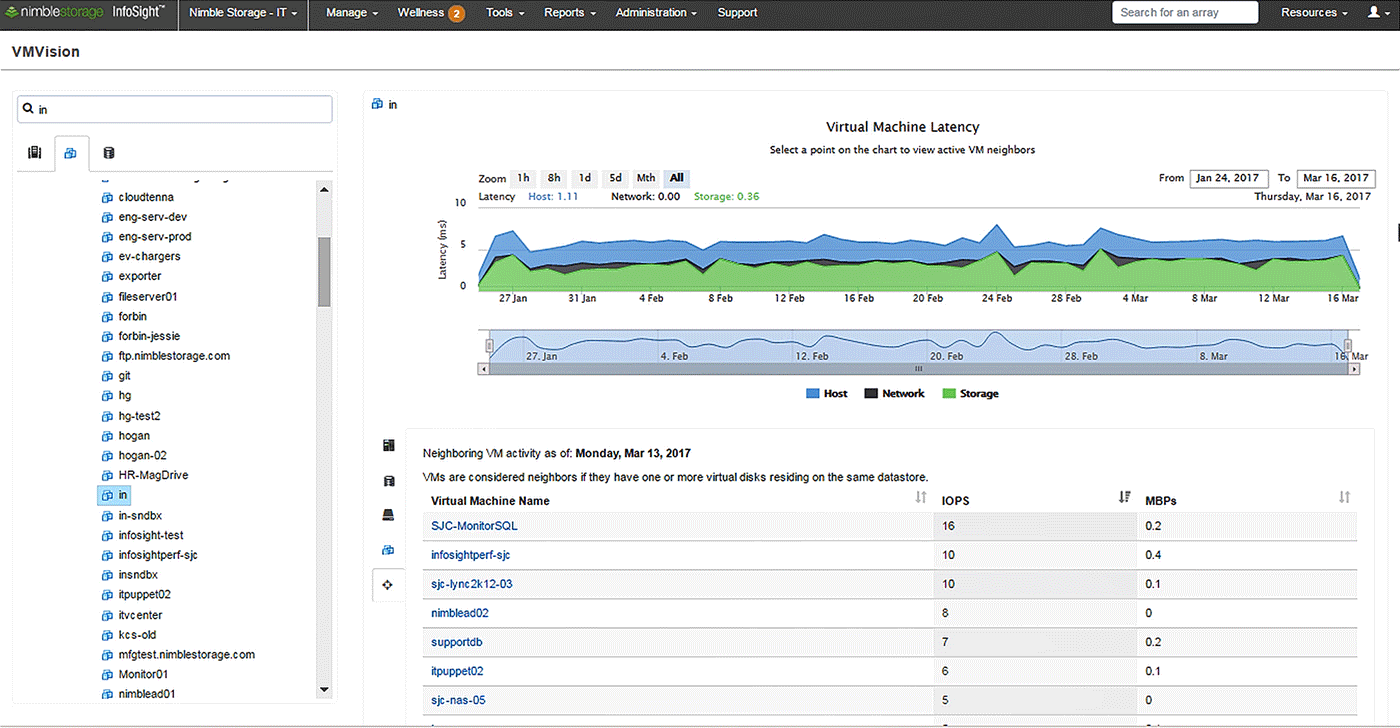Screen dimensions: 1400x728
Task: Toggle Network series in the chart legend
Action: coord(894,394)
